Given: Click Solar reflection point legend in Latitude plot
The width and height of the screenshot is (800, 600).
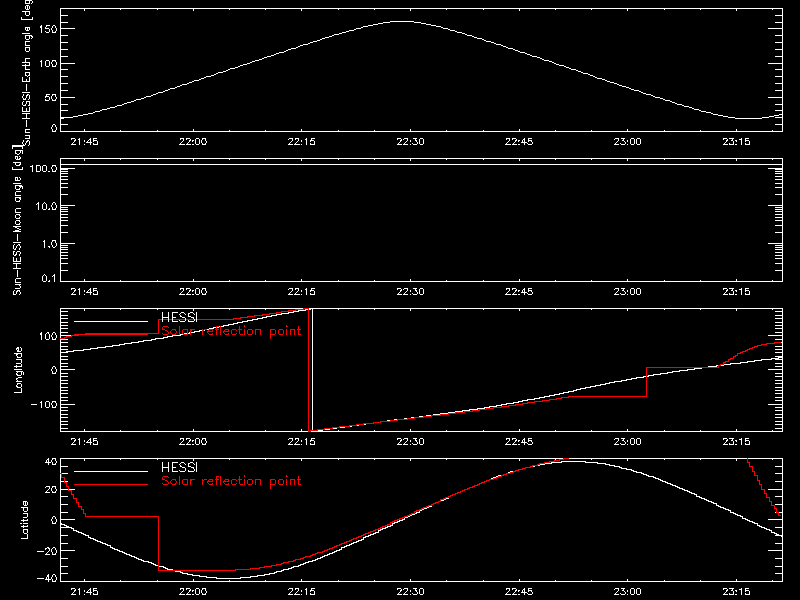Looking at the screenshot, I should [x=231, y=481].
